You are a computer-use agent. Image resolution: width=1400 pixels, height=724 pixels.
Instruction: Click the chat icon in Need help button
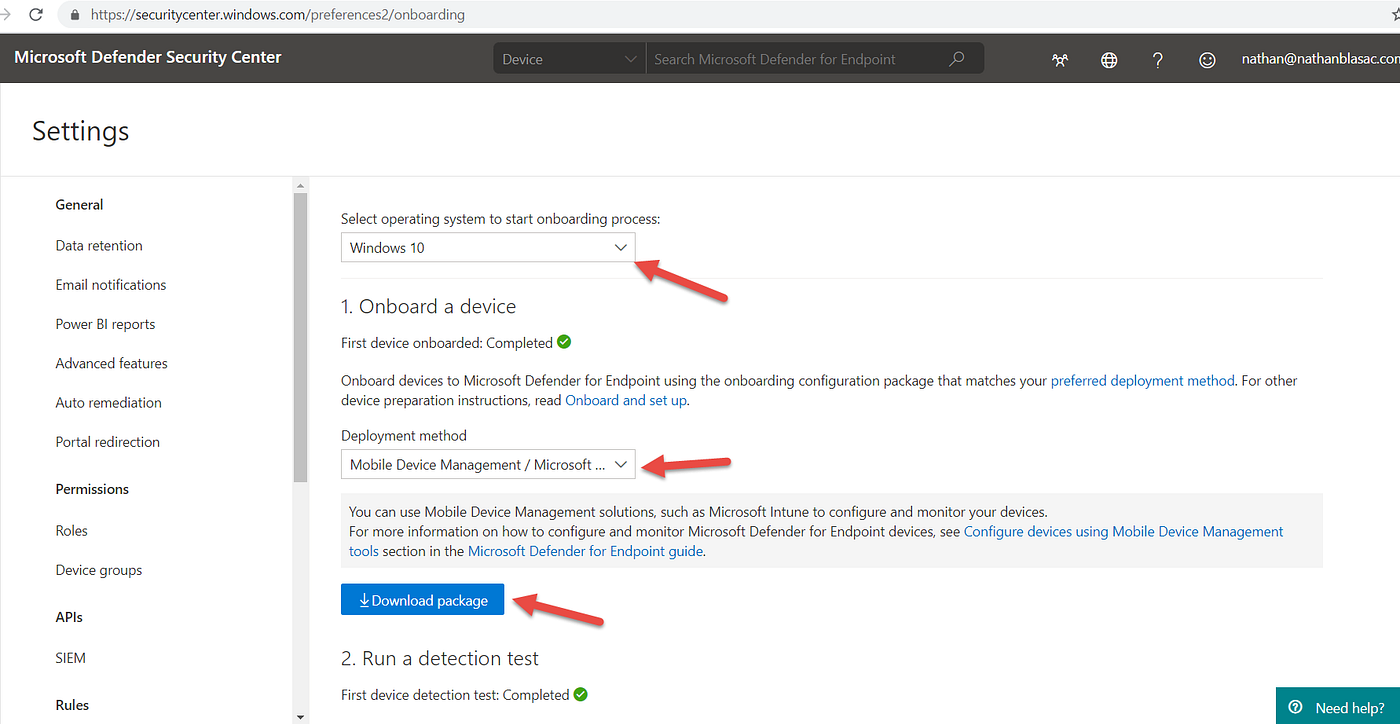coord(1295,706)
